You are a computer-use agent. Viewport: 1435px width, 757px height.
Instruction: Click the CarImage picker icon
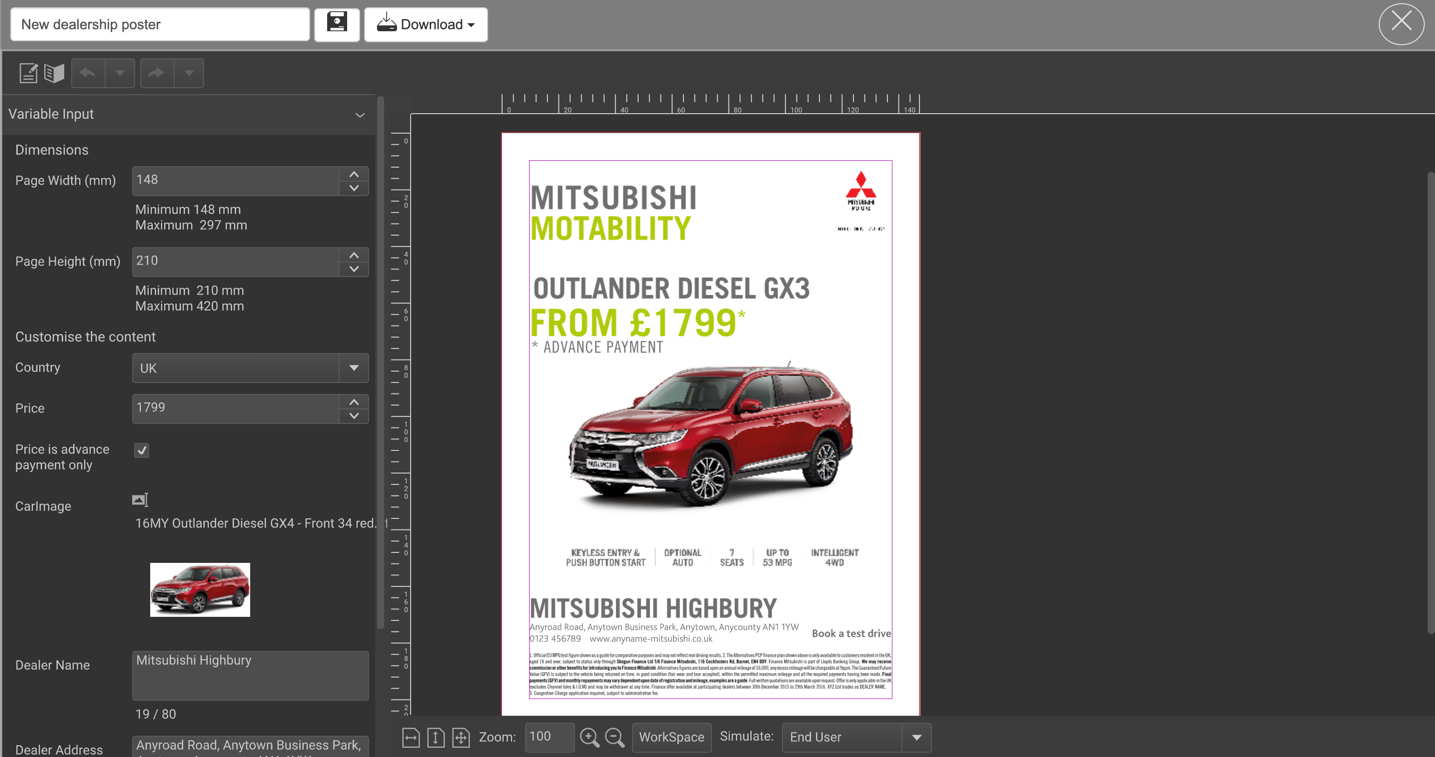click(x=140, y=500)
